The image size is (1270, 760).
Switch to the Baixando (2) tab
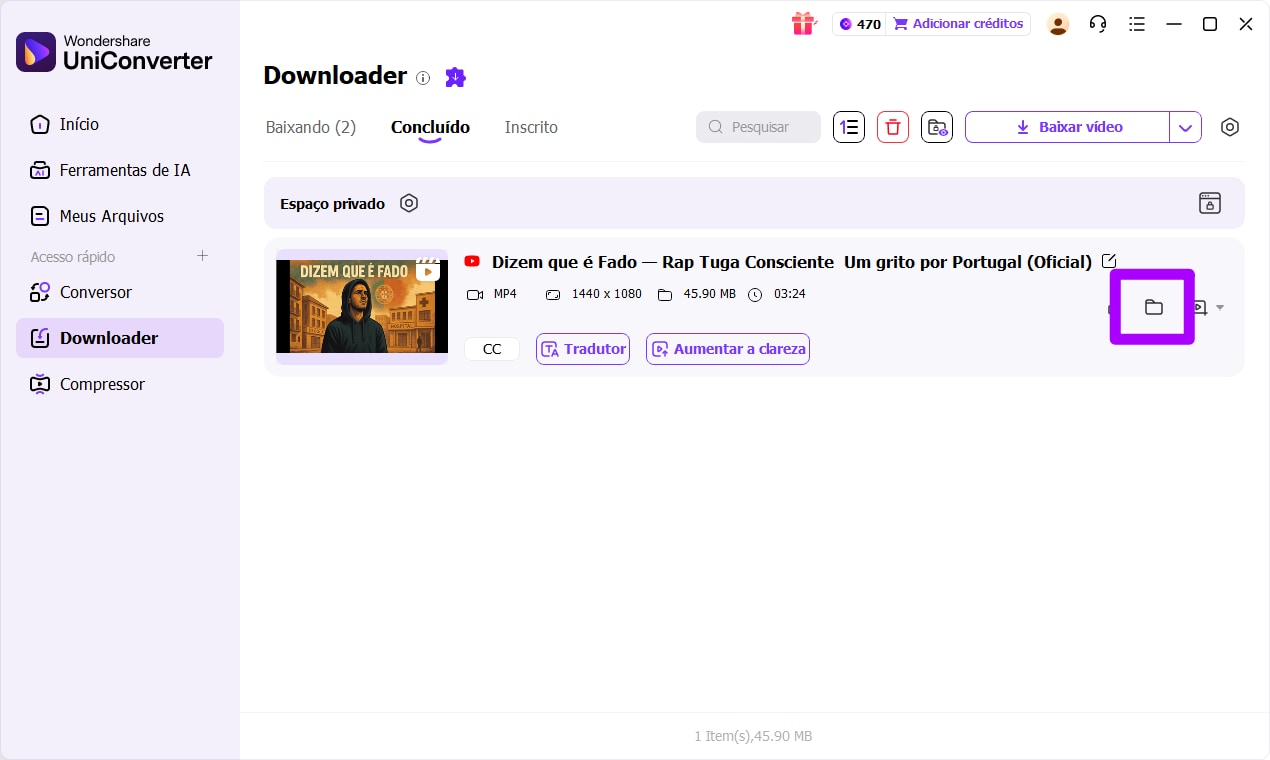tap(310, 127)
